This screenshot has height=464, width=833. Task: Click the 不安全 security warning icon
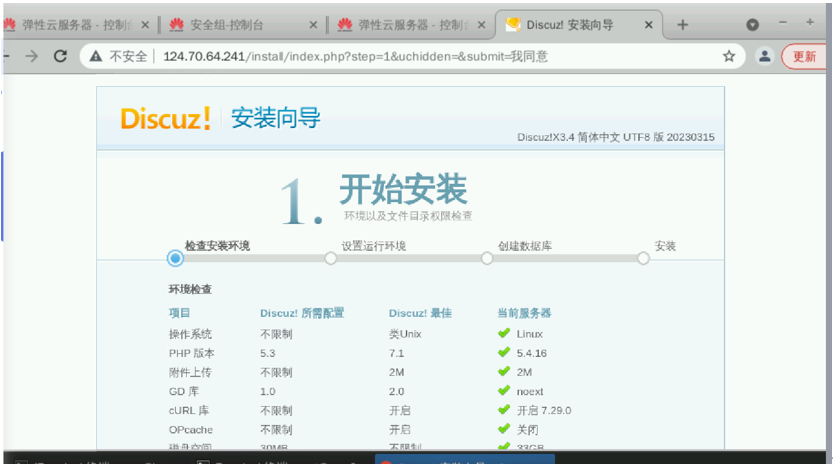(x=95, y=57)
